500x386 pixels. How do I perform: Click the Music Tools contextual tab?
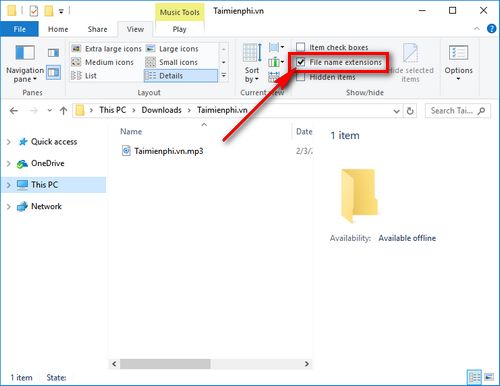[179, 12]
